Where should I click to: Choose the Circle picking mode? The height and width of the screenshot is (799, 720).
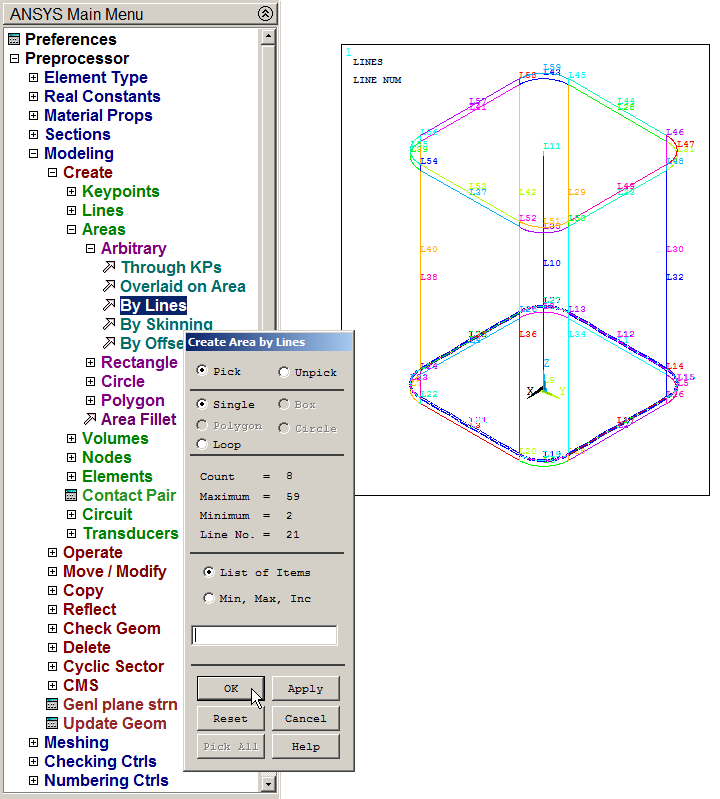click(x=284, y=428)
